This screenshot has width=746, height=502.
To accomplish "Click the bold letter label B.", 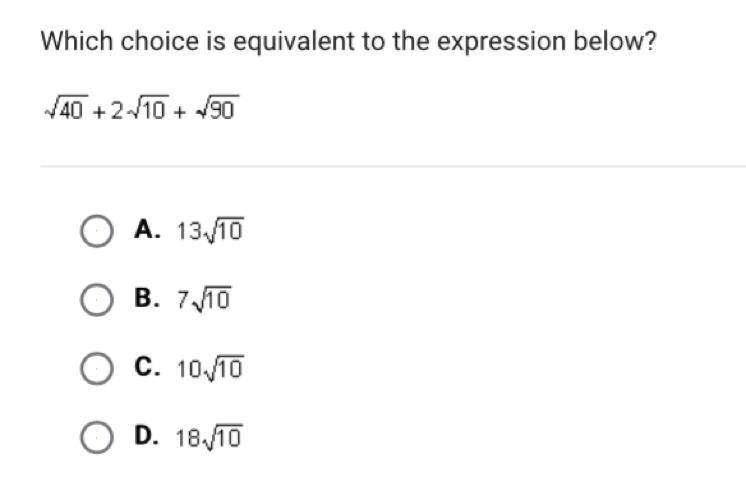I will point(147,298).
